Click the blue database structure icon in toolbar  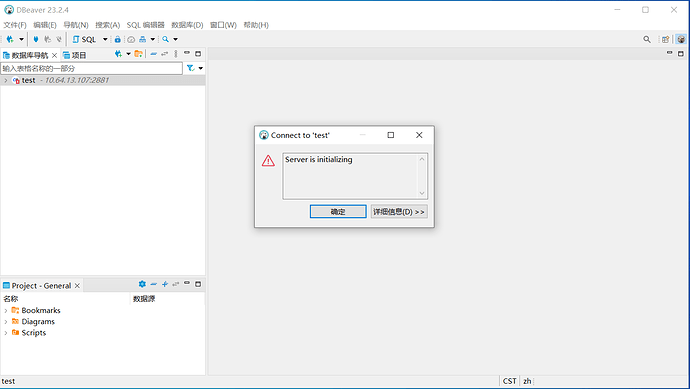click(x=143, y=39)
